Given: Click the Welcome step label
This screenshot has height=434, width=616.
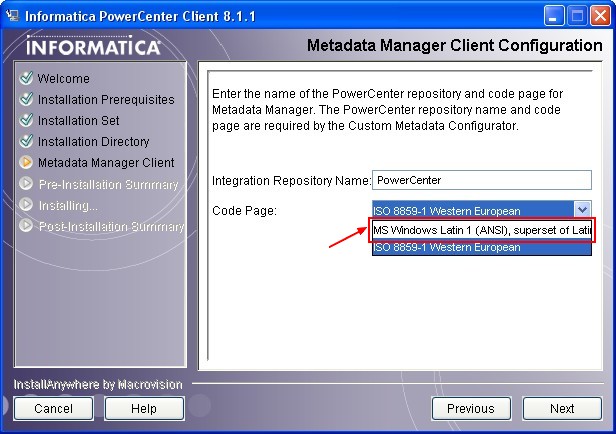Looking at the screenshot, I should (64, 79).
